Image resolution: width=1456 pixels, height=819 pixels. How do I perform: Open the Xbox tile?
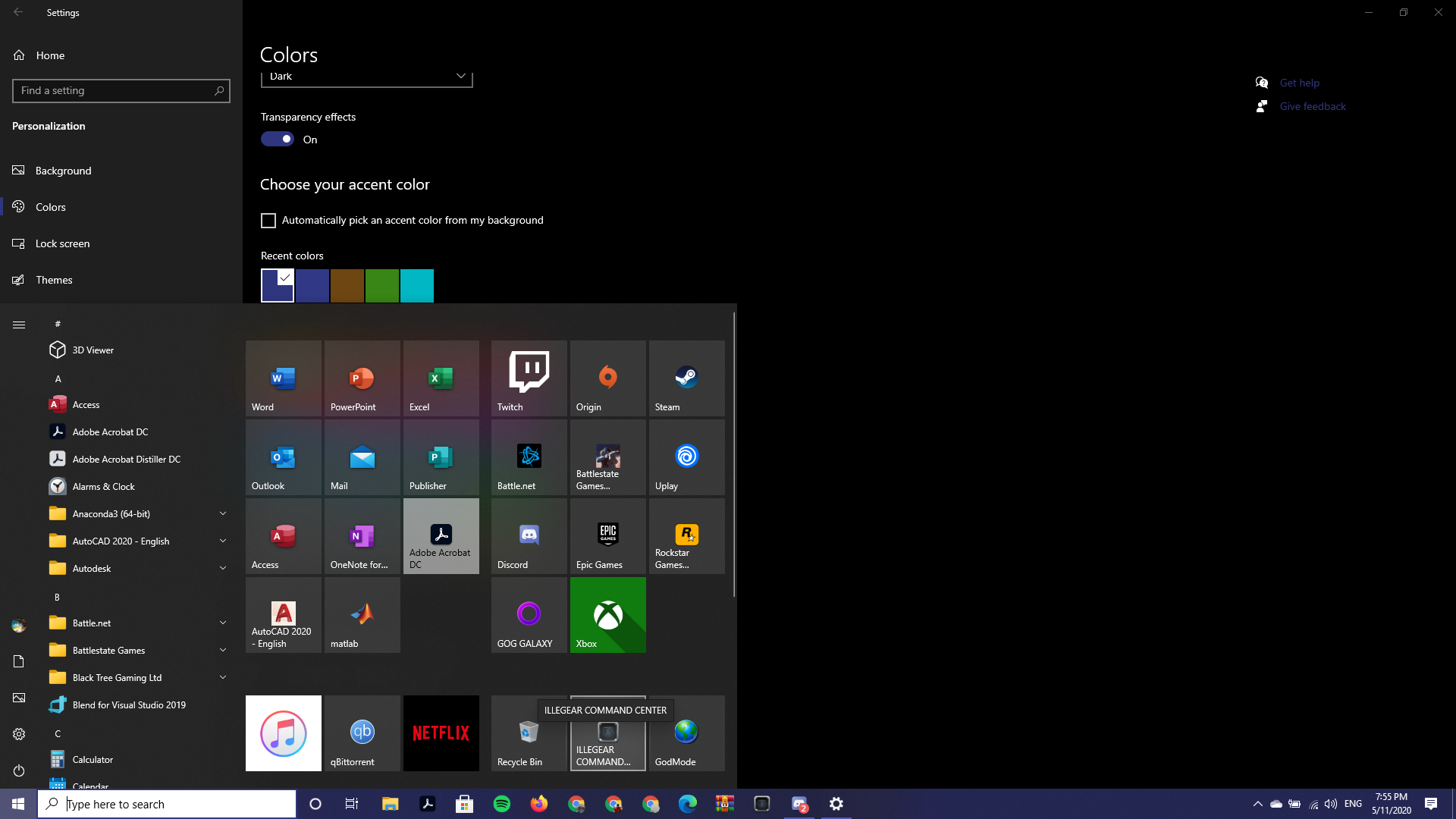pos(607,615)
